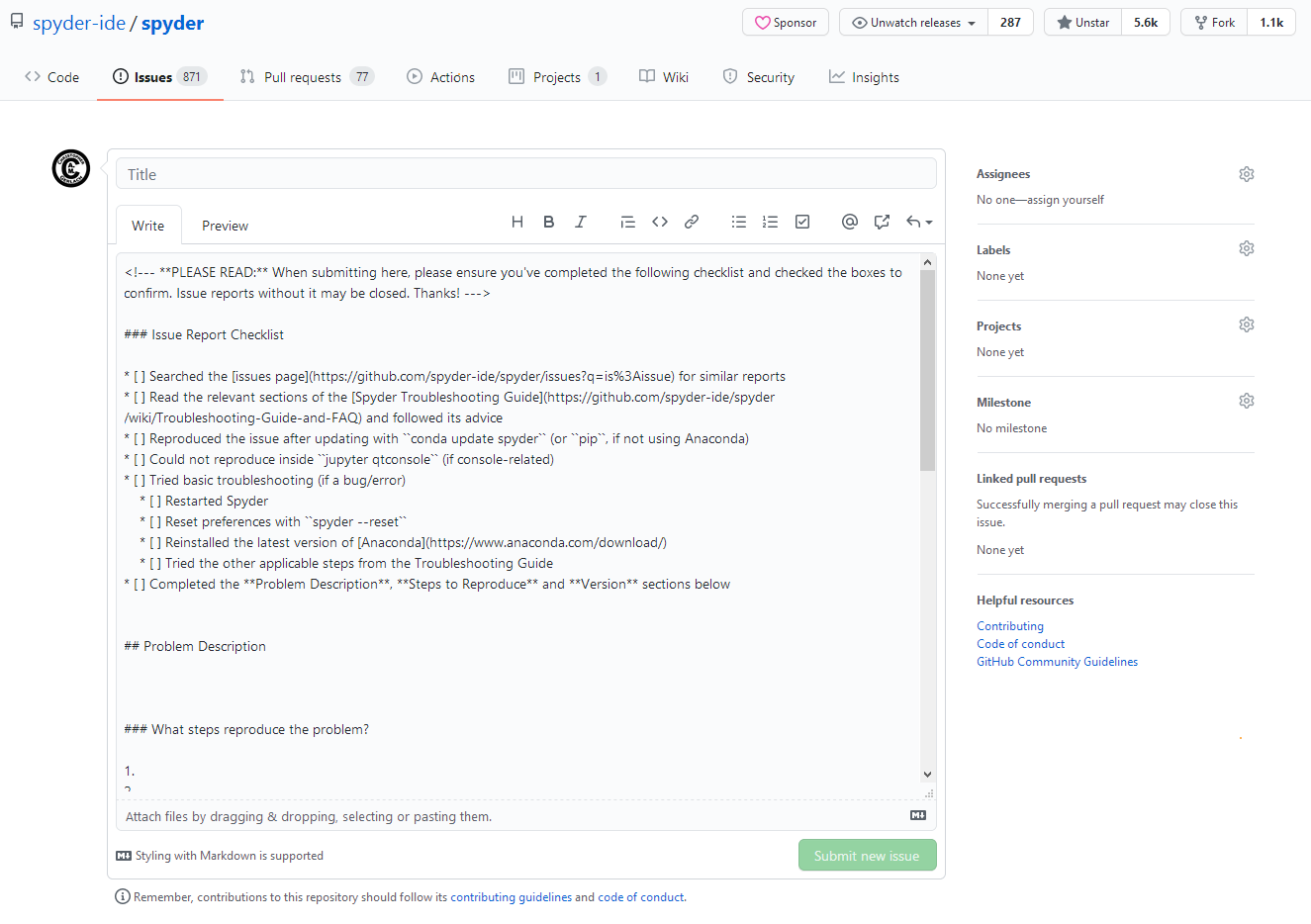1311x924 pixels.
Task: Add a numbered list
Action: click(771, 222)
